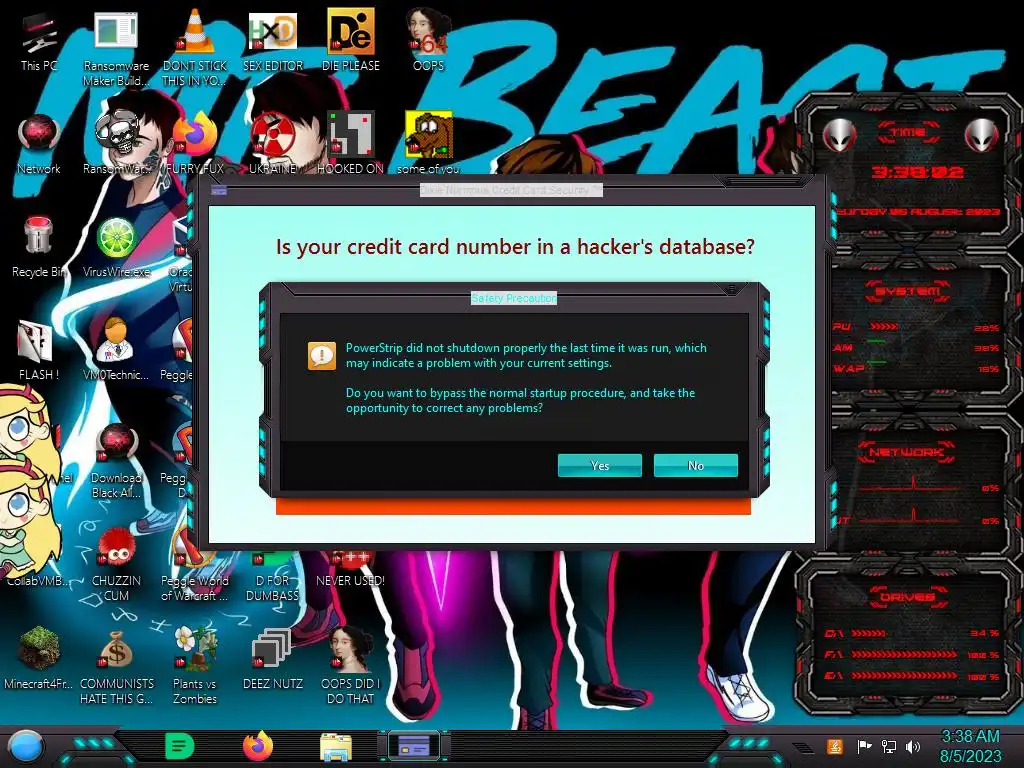The width and height of the screenshot is (1024, 768).
Task: Click the DRIVES widget header
Action: (x=908, y=597)
